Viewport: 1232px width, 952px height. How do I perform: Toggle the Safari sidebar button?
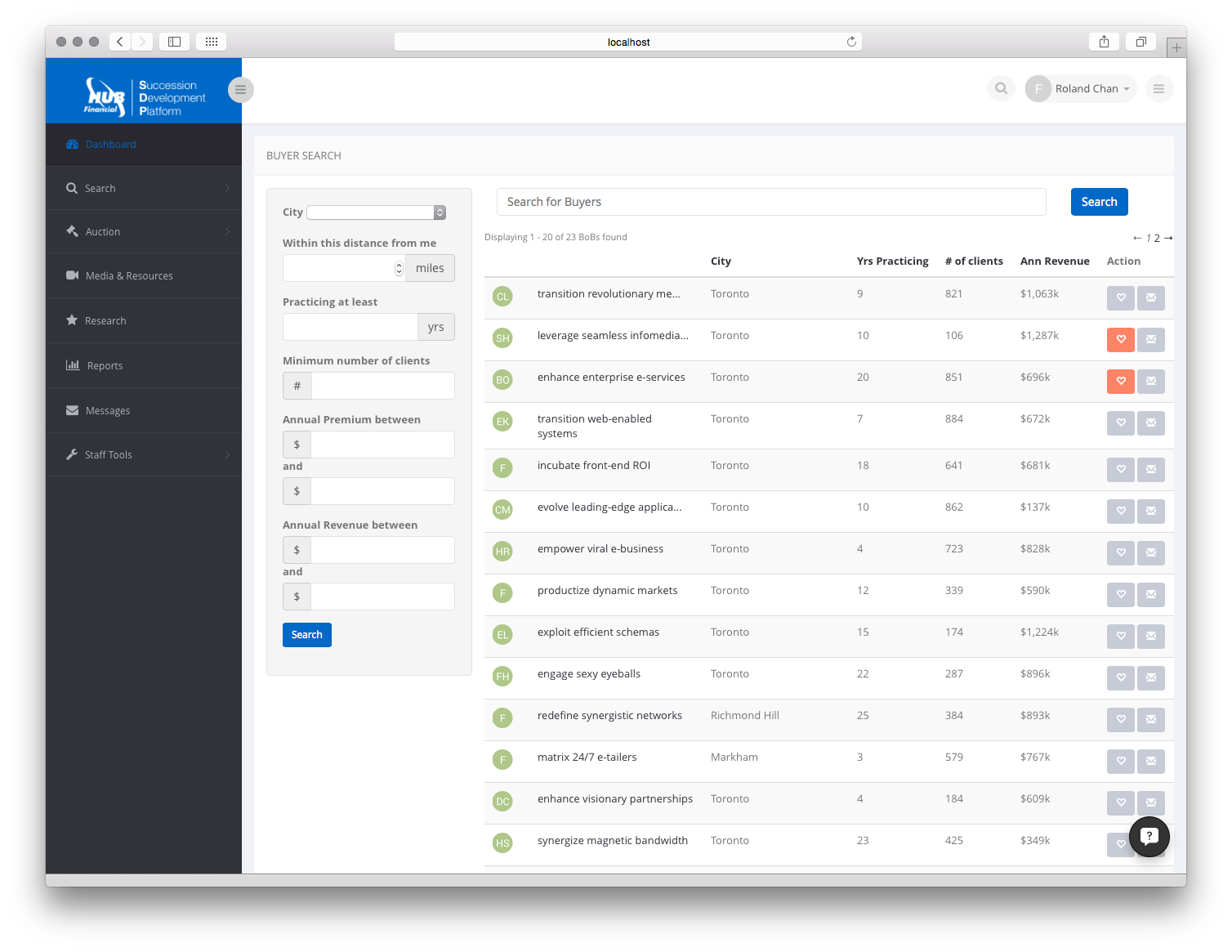coord(174,42)
